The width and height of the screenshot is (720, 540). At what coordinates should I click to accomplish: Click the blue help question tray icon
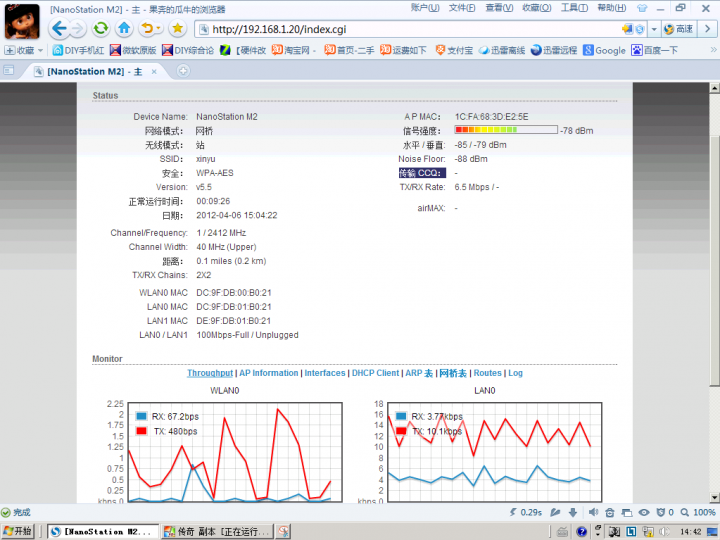pyautogui.click(x=581, y=532)
